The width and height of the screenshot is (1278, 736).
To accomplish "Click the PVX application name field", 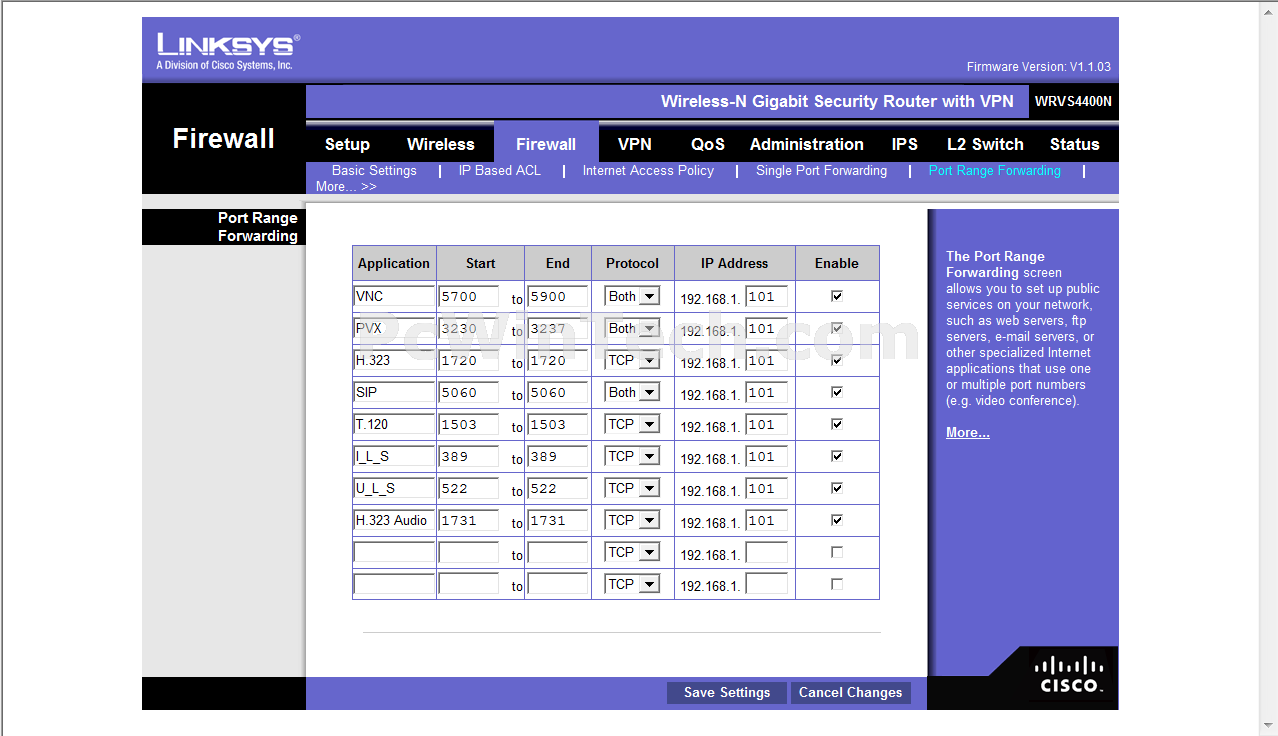I will coord(394,328).
